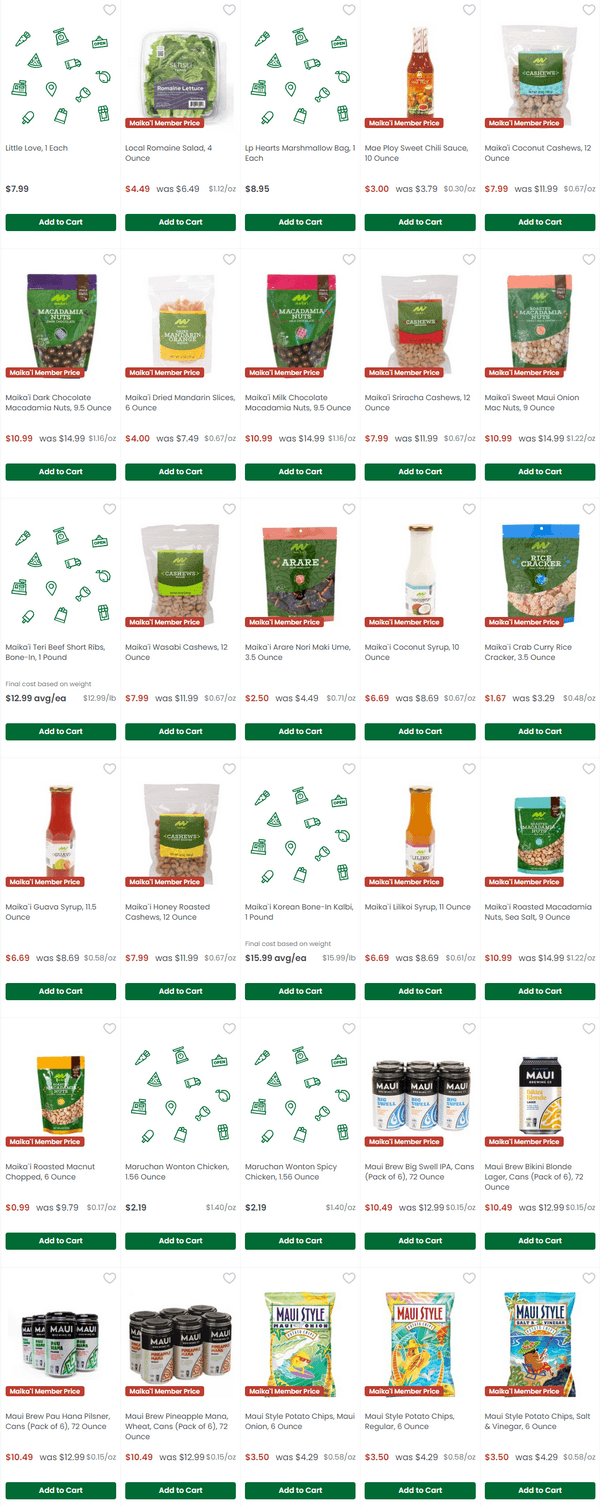The image size is (600, 1506).
Task: Toggle heart for Maui Style Potato Chips Regular
Action: [469, 1278]
